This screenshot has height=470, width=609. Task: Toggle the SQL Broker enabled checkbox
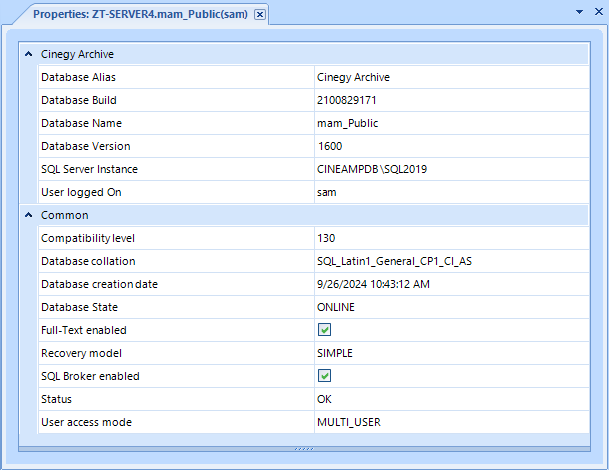coord(324,376)
